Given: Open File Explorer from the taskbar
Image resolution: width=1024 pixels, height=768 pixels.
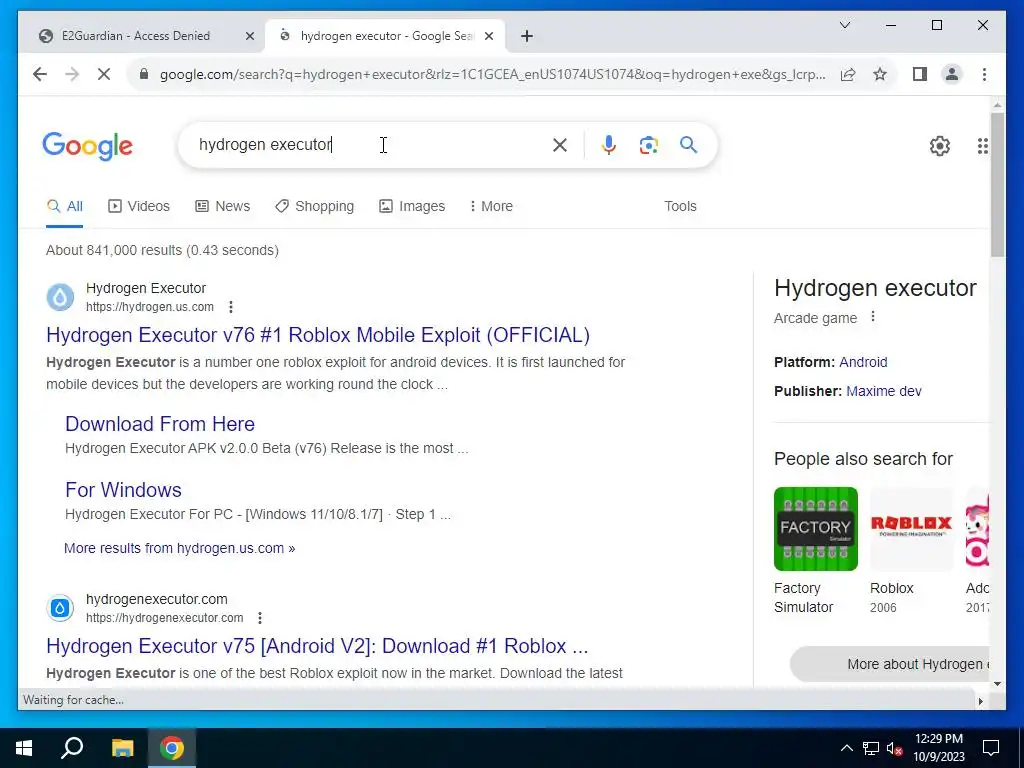Looking at the screenshot, I should (122, 748).
